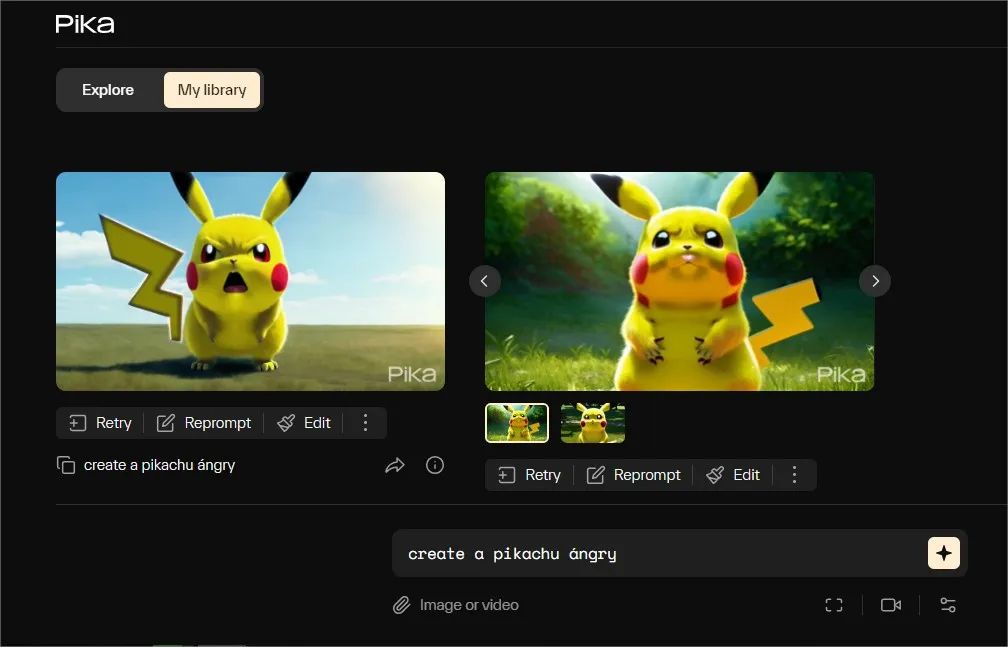Select the second forest Pikachu thumbnail
1008x647 pixels.
(x=593, y=423)
